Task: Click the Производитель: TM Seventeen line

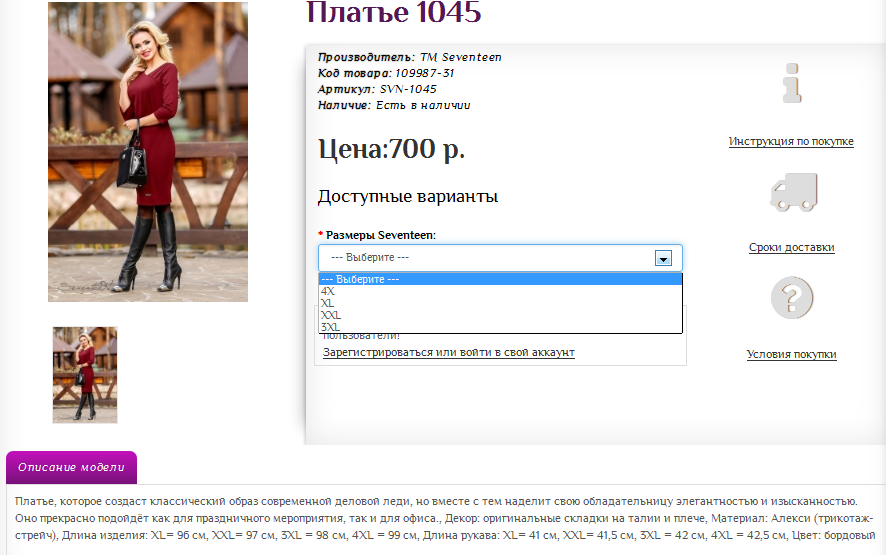Action: point(410,57)
